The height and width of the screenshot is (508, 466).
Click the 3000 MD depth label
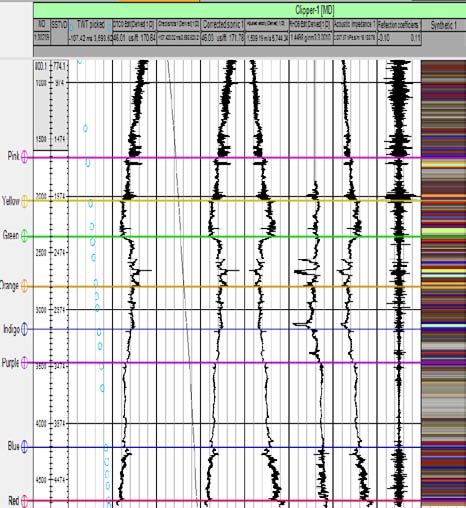coord(41,310)
